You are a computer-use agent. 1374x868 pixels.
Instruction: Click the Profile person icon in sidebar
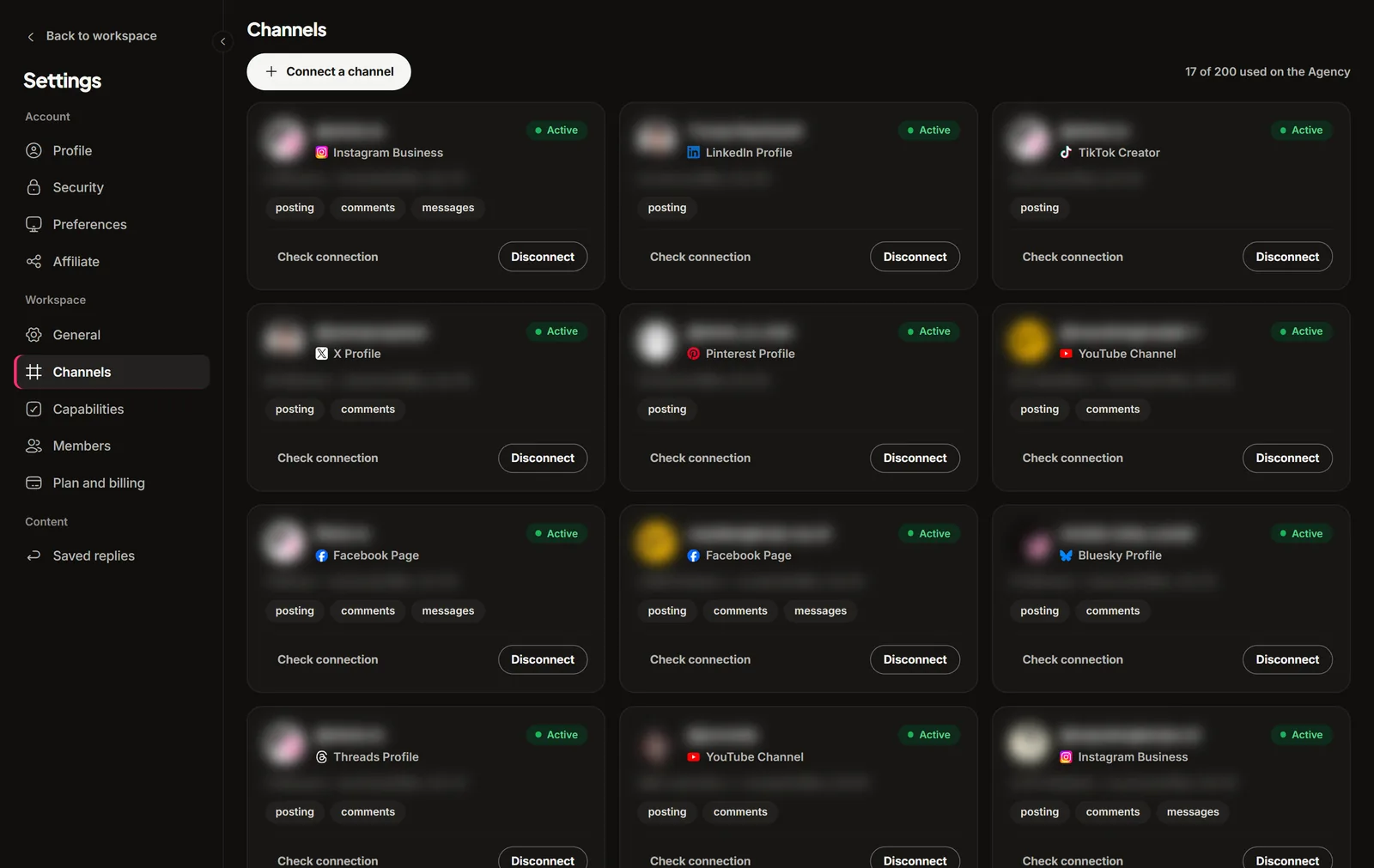(x=33, y=150)
